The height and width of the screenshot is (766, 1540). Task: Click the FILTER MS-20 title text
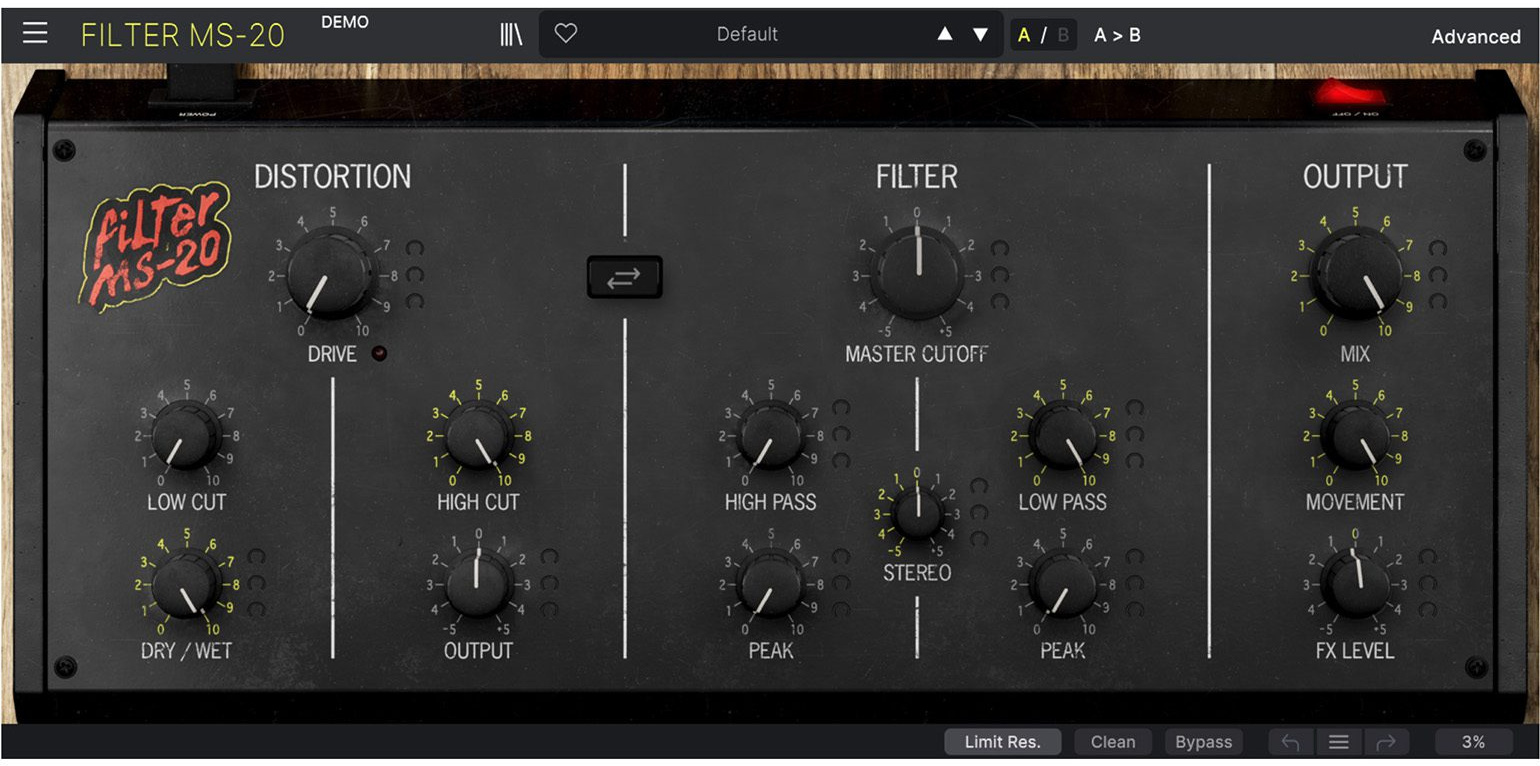(183, 36)
